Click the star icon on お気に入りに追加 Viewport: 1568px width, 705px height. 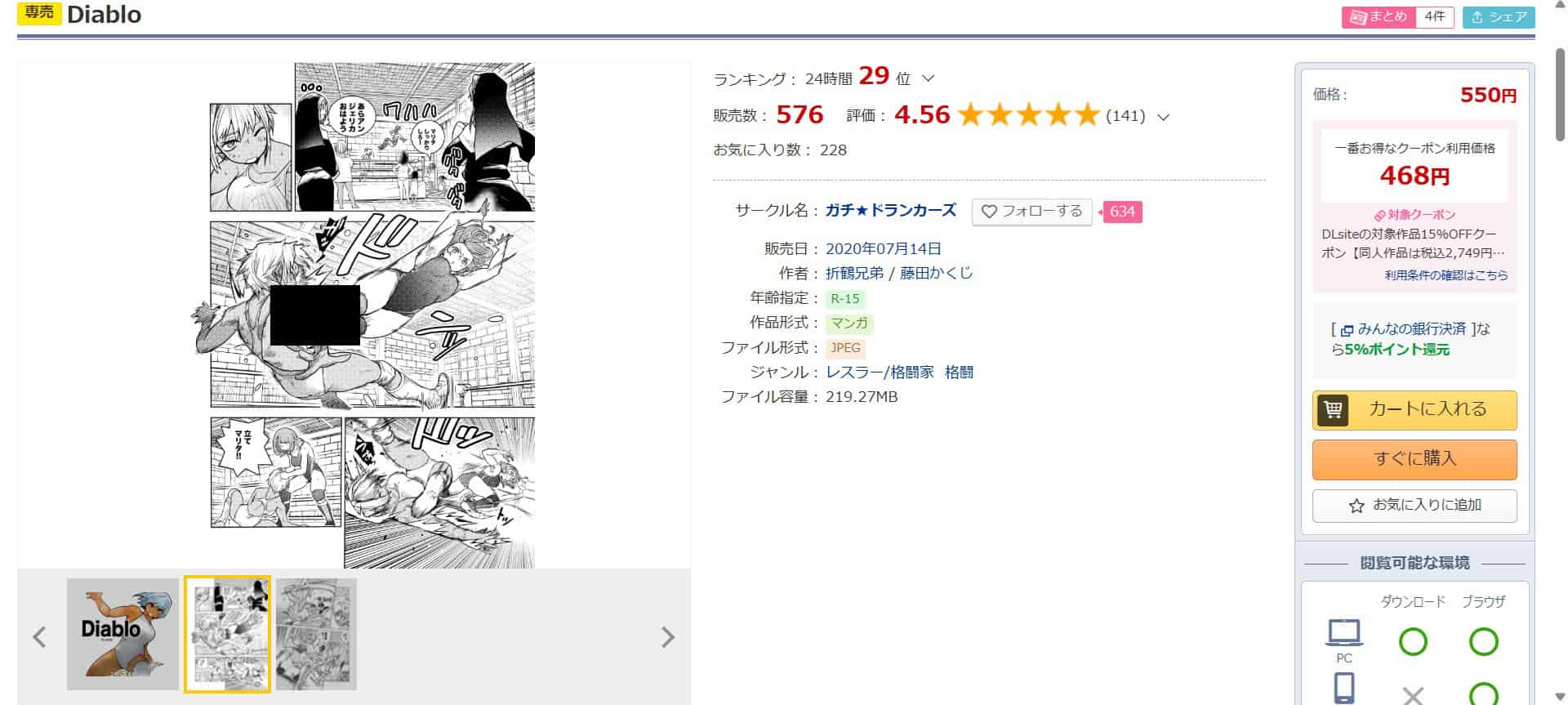click(1356, 506)
